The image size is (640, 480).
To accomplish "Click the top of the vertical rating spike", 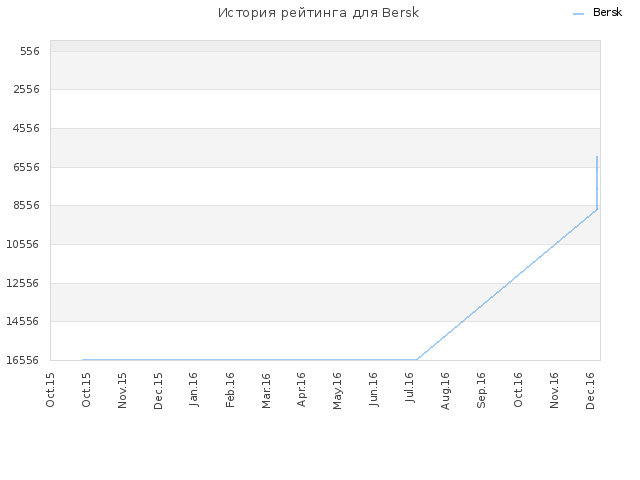I will 597,156.
